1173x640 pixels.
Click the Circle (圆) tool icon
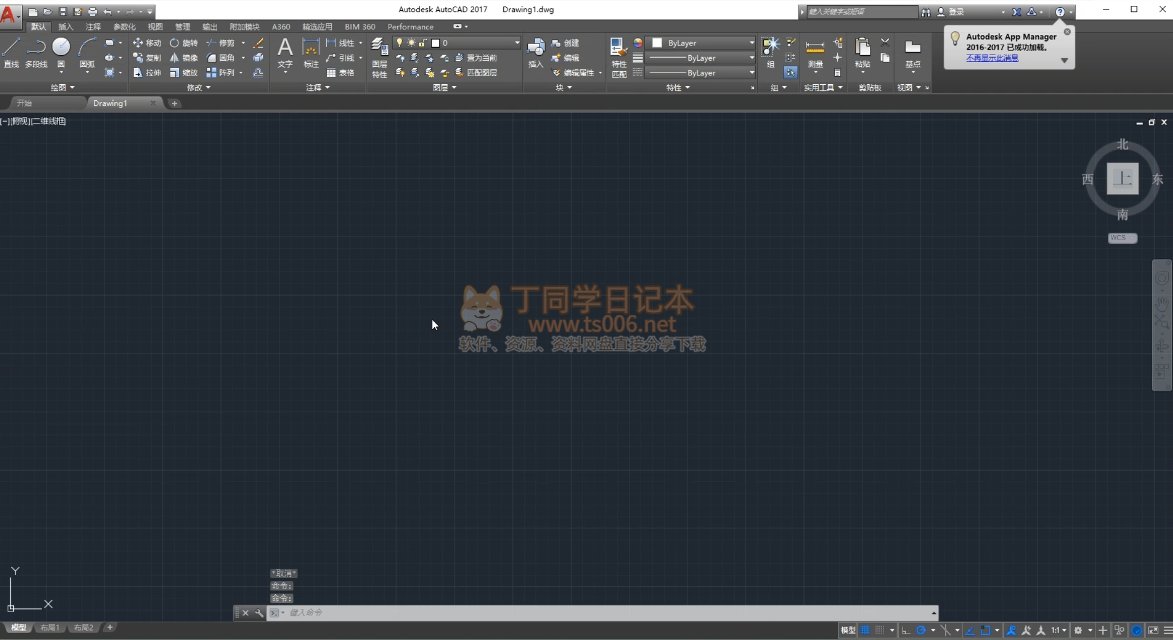pyautogui.click(x=61, y=52)
